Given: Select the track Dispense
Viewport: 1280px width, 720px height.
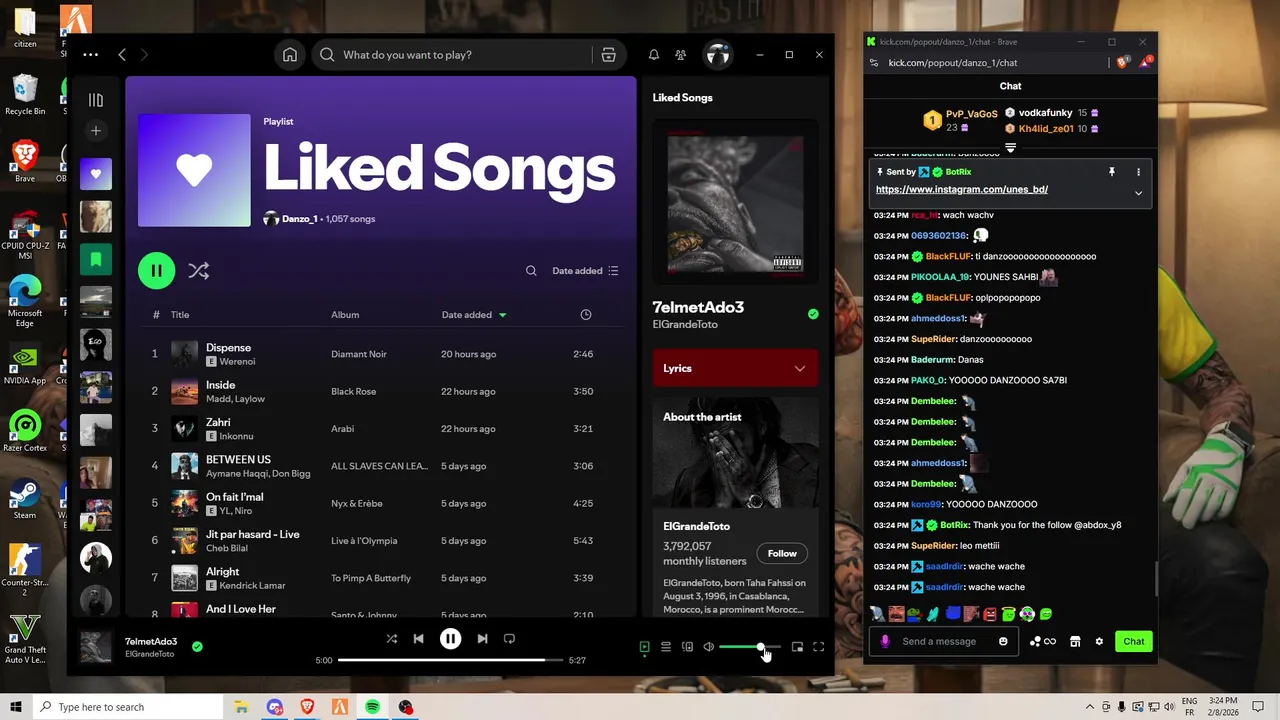Looking at the screenshot, I should [228, 347].
